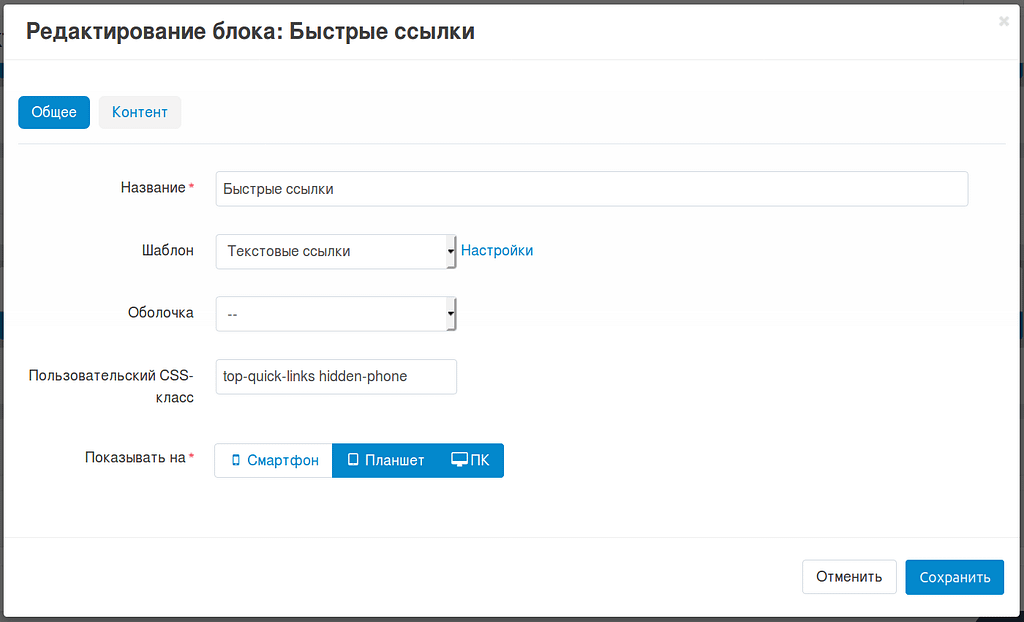Switch to the Контент tab
The width and height of the screenshot is (1024, 622).
[x=140, y=112]
